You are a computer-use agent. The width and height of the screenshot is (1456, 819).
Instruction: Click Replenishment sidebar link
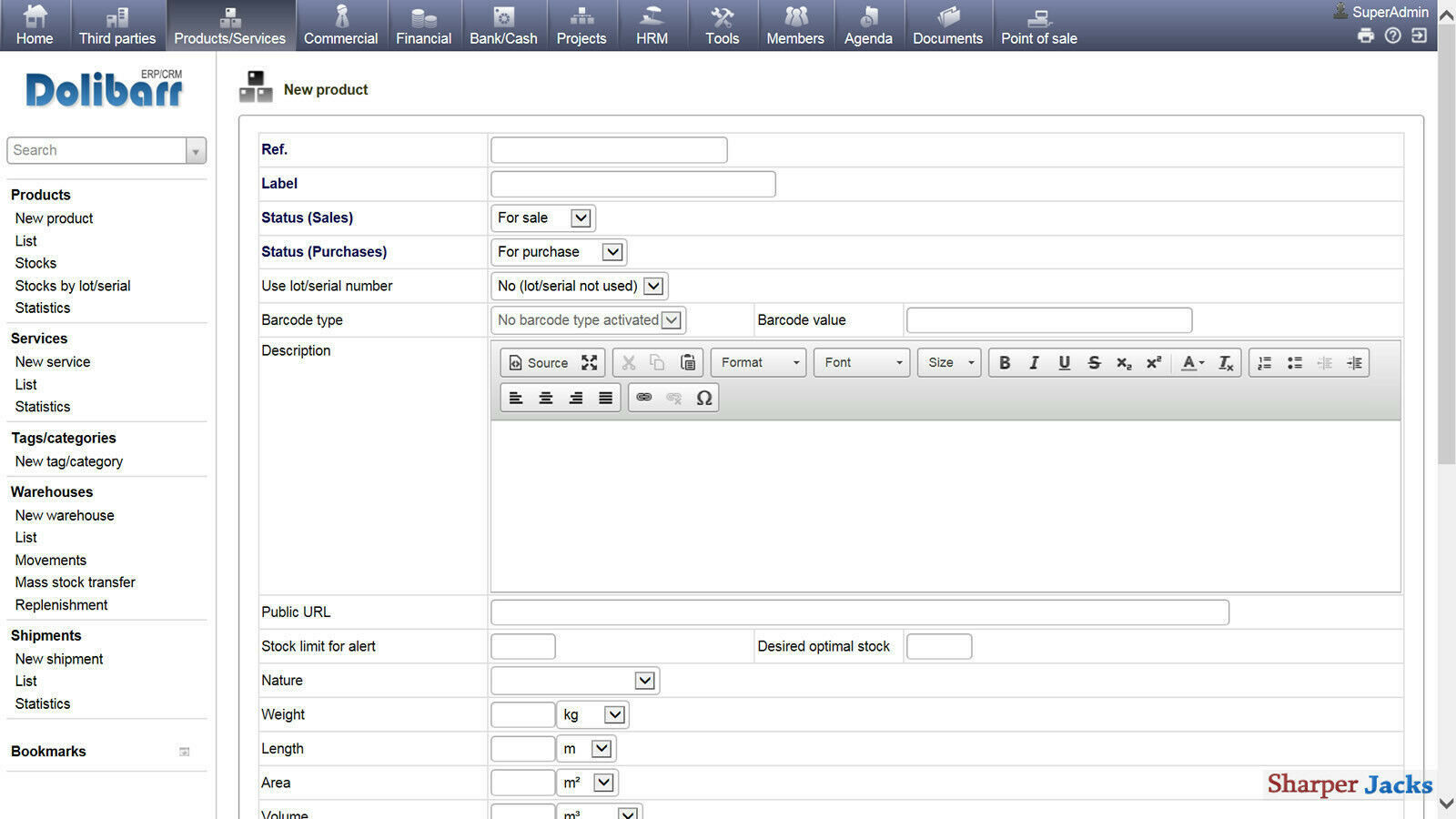click(x=61, y=605)
